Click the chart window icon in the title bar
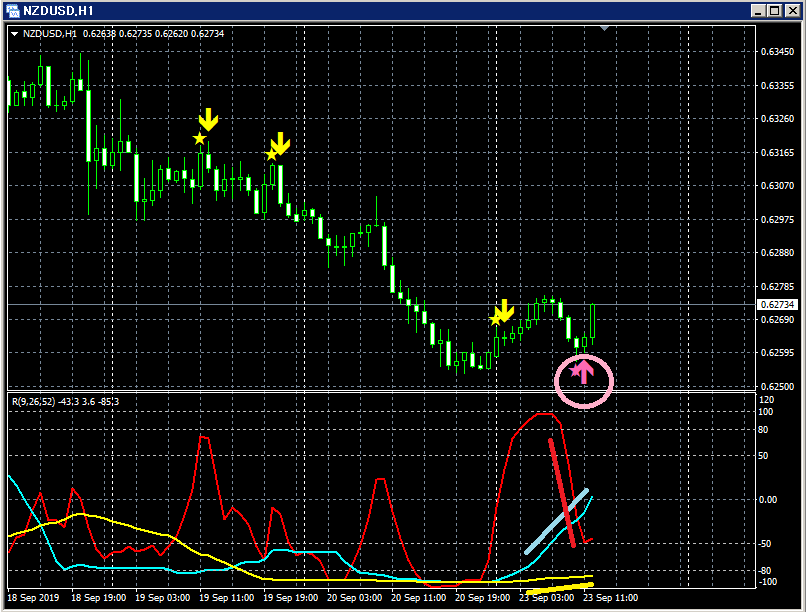 pyautogui.click(x=13, y=10)
